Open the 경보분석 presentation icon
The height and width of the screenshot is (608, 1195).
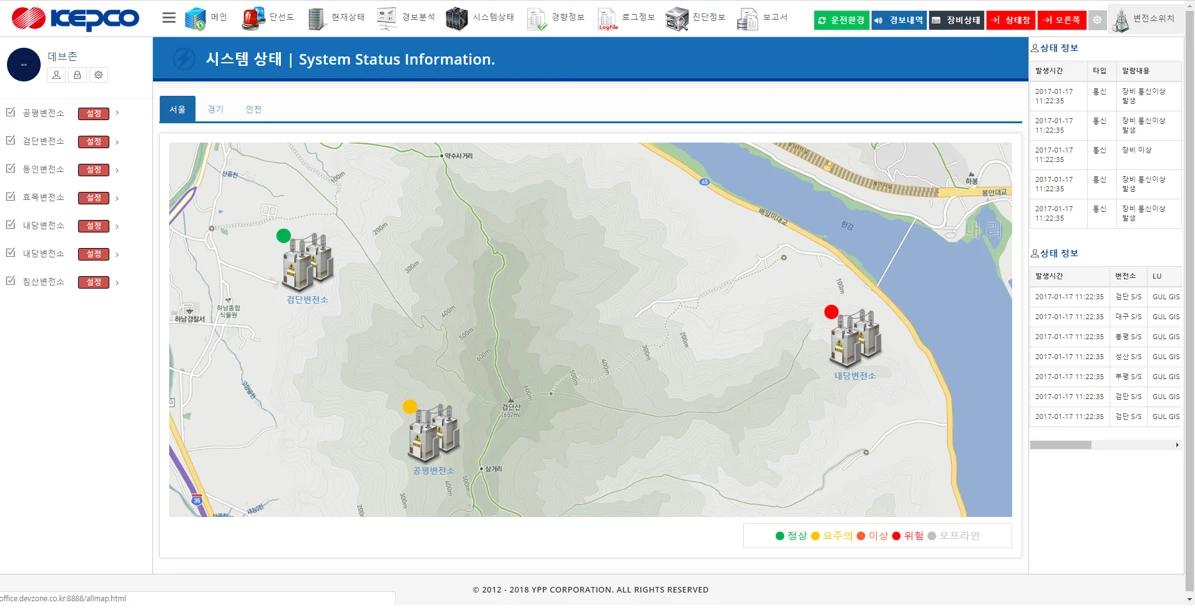click(x=387, y=18)
